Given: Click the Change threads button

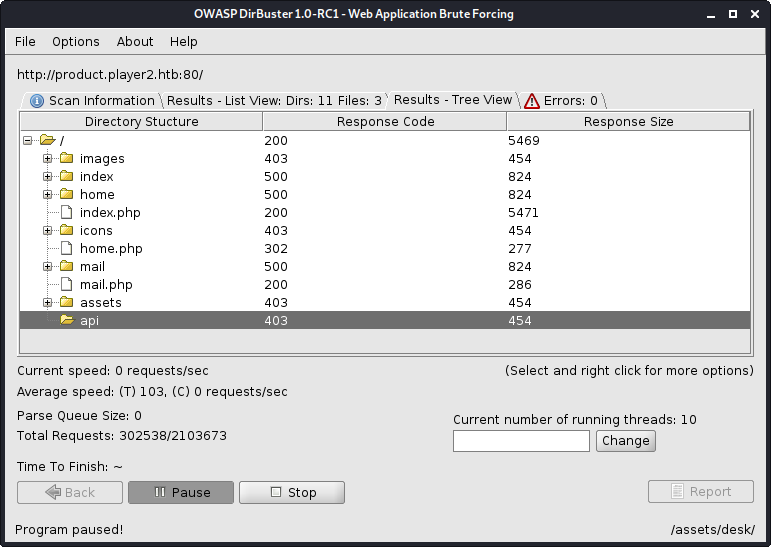Looking at the screenshot, I should (x=625, y=441).
